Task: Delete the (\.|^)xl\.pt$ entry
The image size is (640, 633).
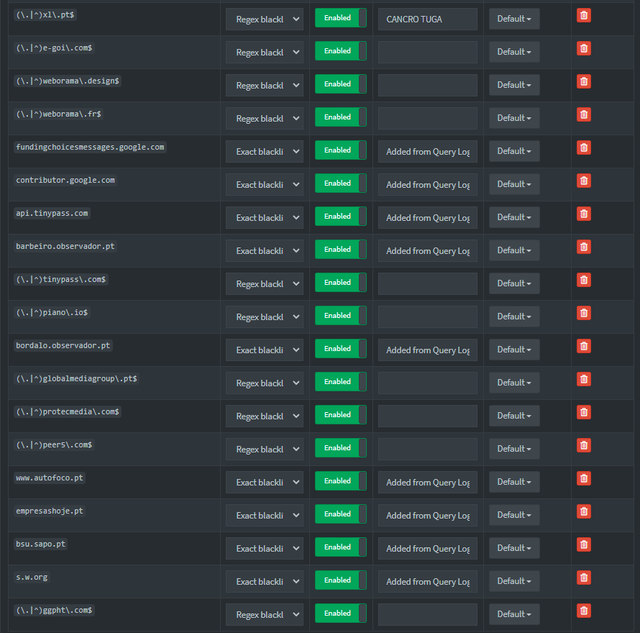Action: (x=584, y=16)
